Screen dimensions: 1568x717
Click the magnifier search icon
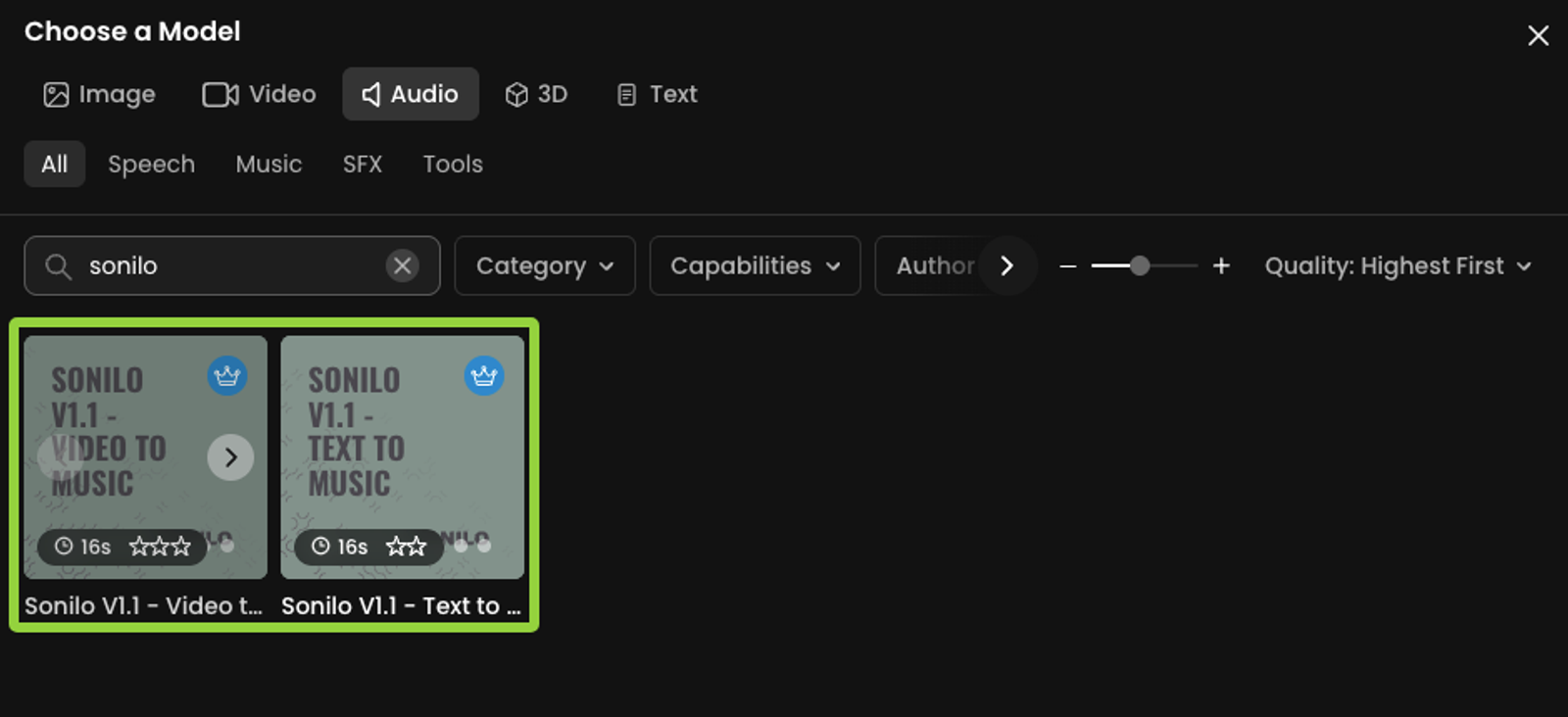(59, 265)
